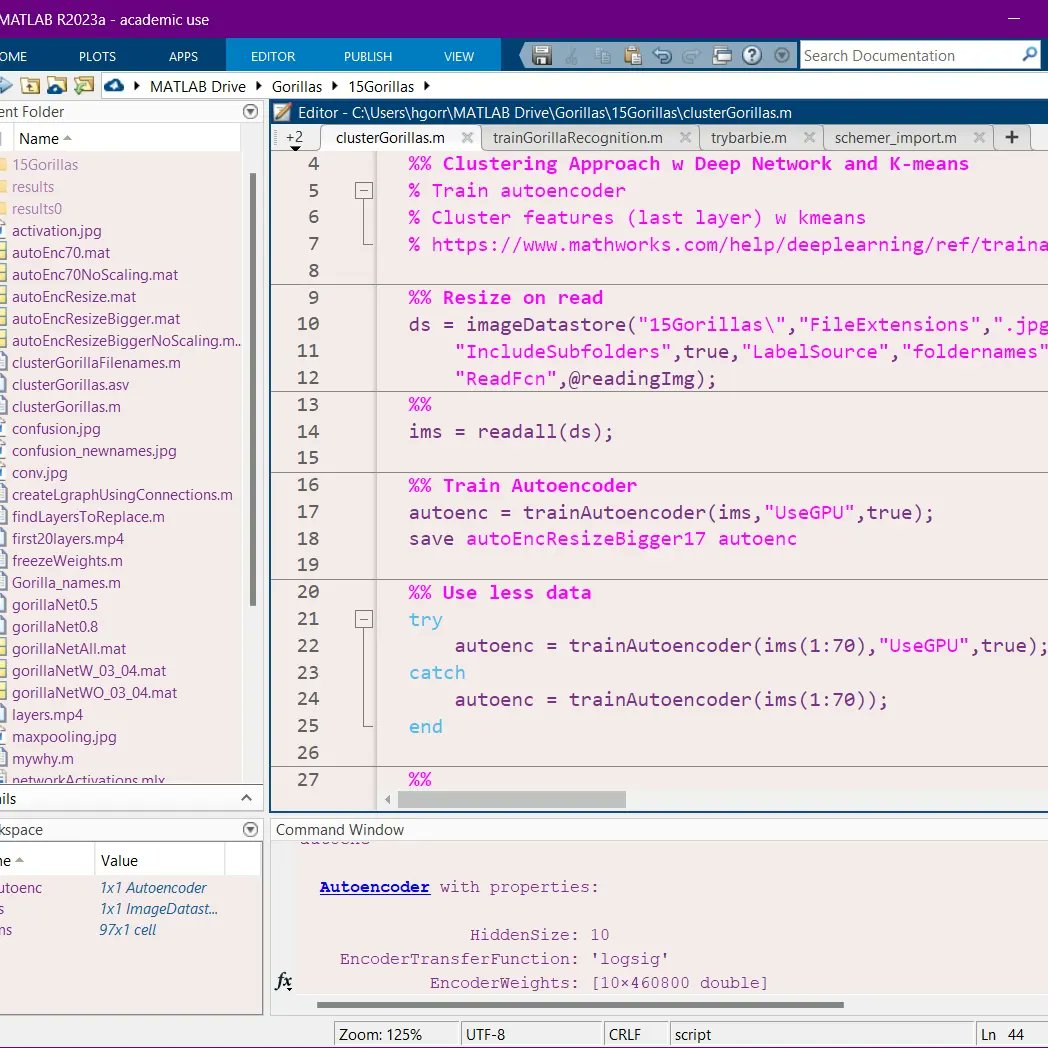Select the results folder in file list

[33, 186]
